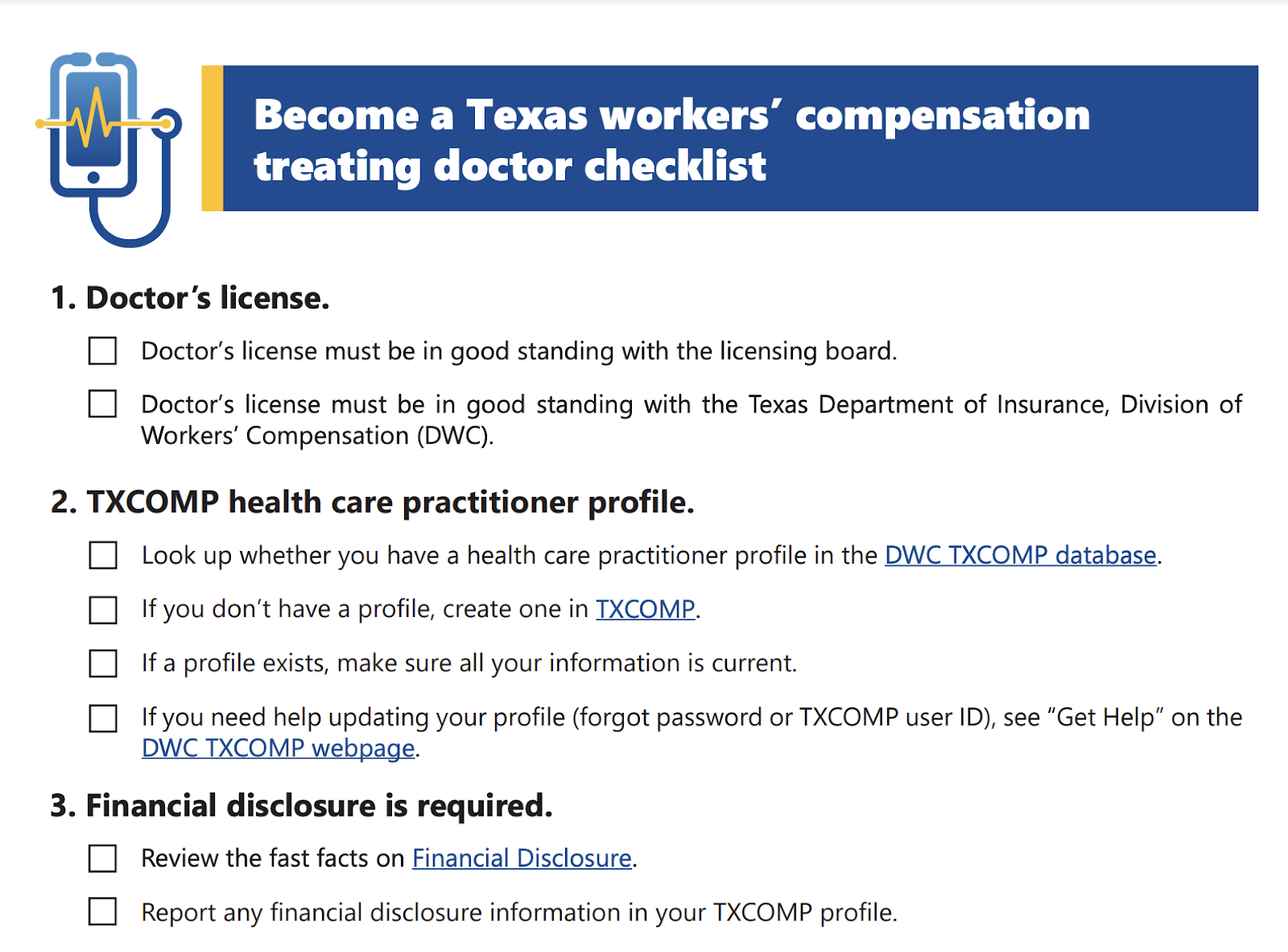Open the DWC TXCOMP webpage link
The image size is (1288, 952).
coord(278,748)
